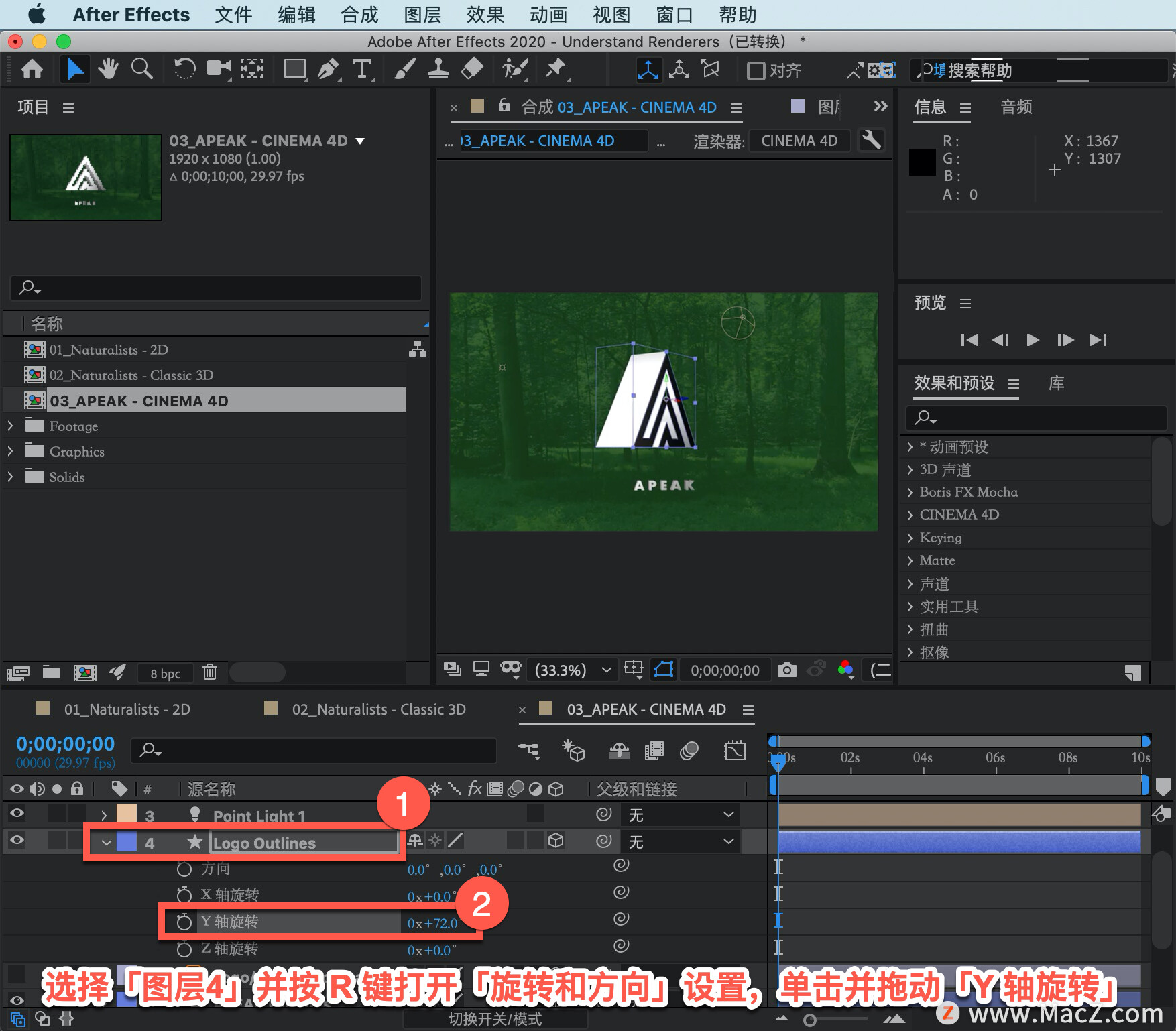1176x1031 pixels.
Task: Hide the Logo Outlines layer
Action: [x=17, y=841]
